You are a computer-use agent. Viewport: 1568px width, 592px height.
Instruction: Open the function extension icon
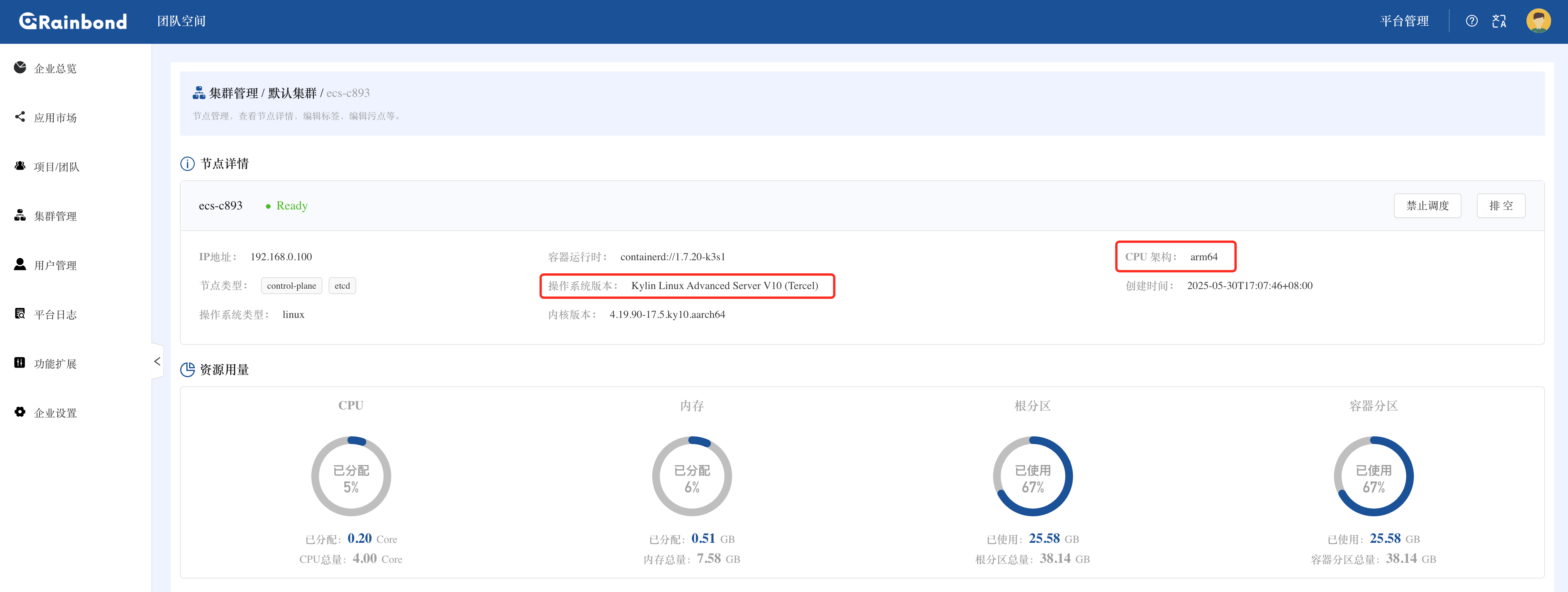20,363
